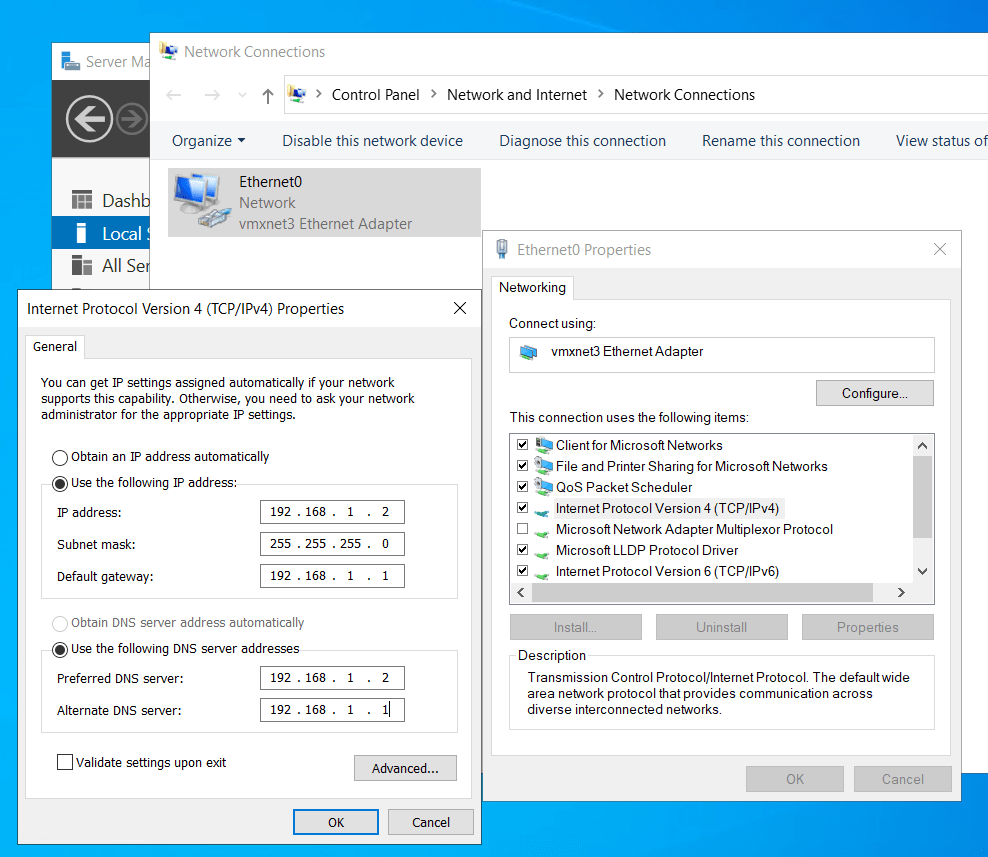Click Disable this network device

pos(372,141)
